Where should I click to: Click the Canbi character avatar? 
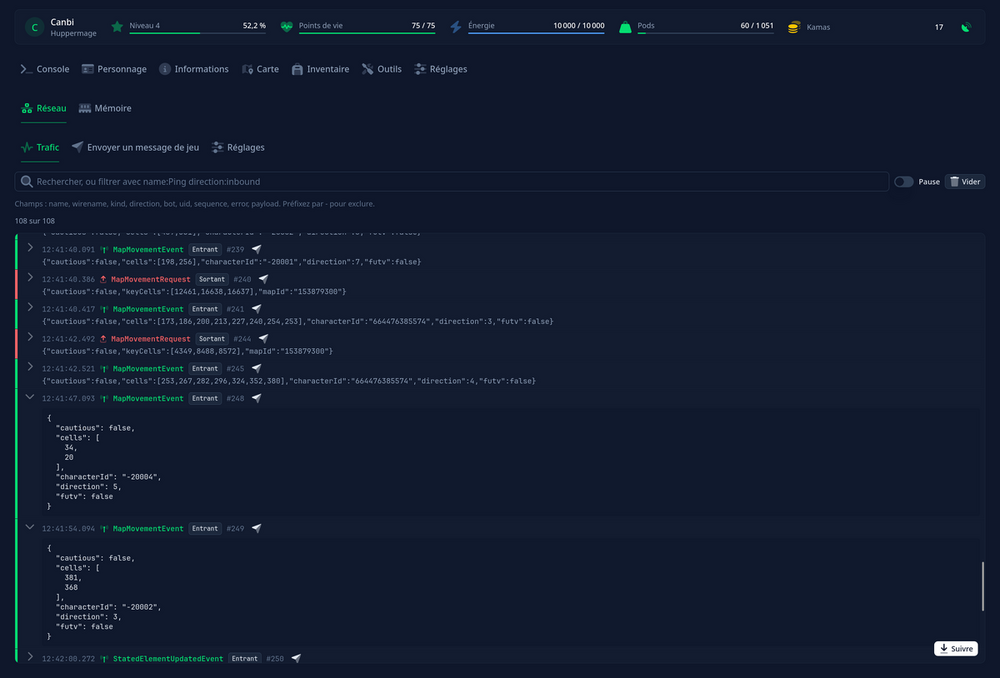(34, 27)
